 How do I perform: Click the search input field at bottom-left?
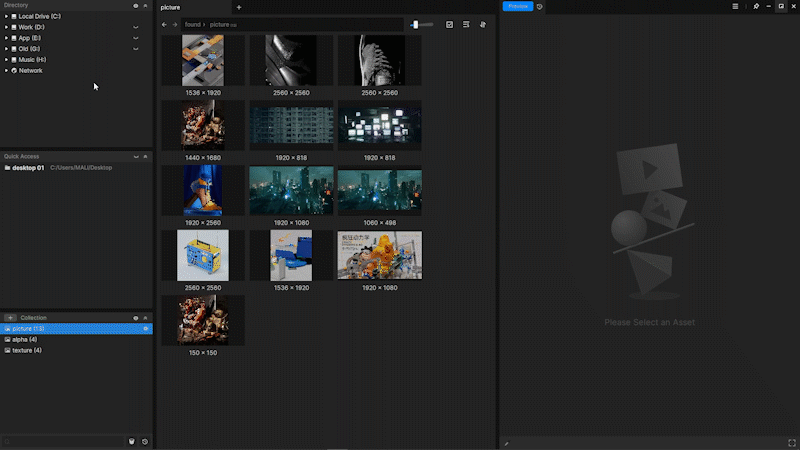pos(63,441)
